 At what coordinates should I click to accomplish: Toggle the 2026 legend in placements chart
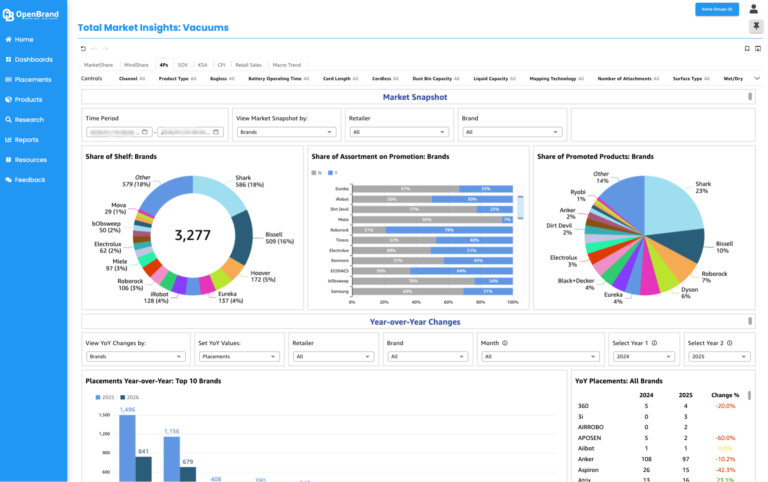tap(130, 397)
